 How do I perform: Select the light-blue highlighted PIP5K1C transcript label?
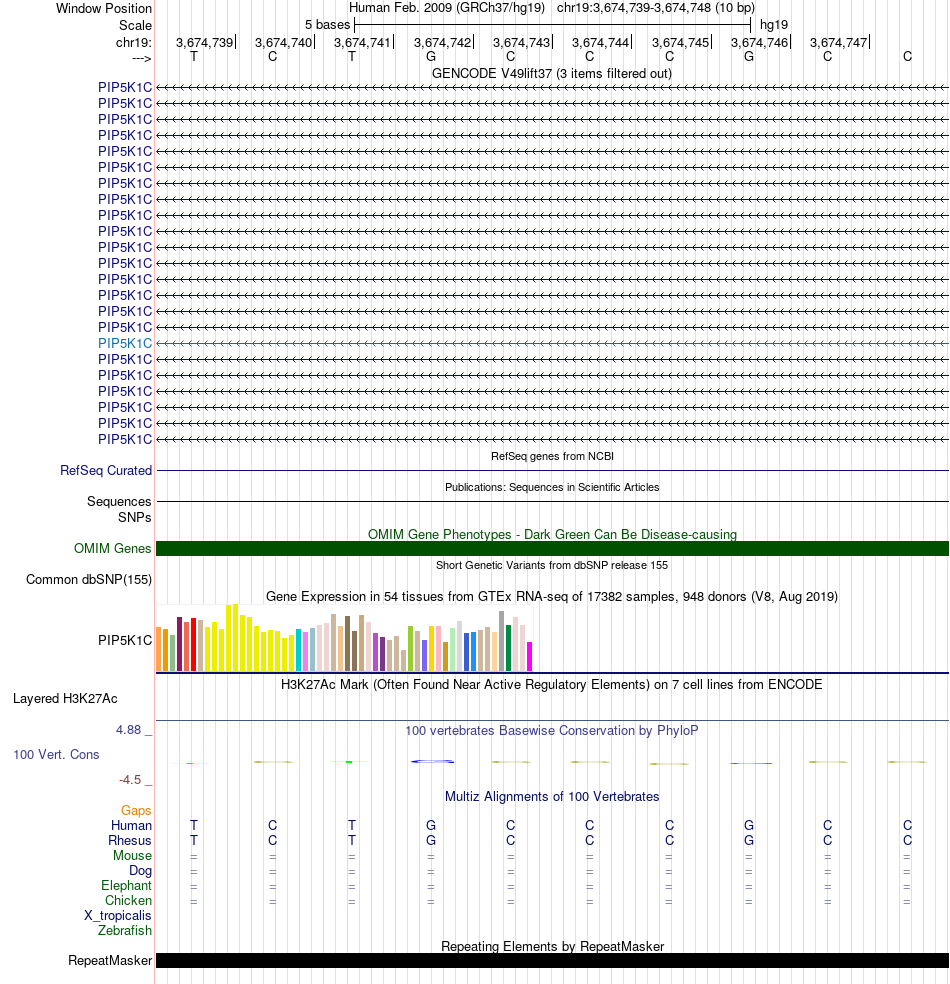tap(125, 343)
